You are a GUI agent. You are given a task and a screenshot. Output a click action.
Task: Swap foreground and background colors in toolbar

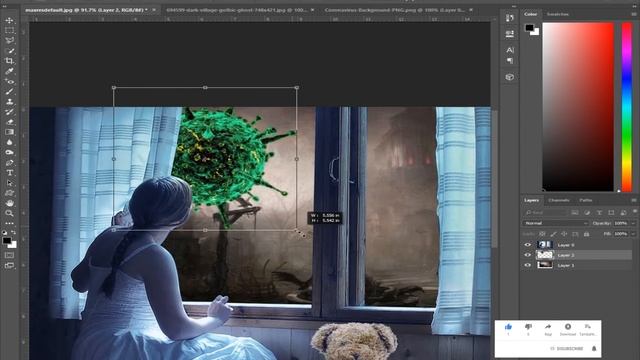pyautogui.click(x=13, y=232)
